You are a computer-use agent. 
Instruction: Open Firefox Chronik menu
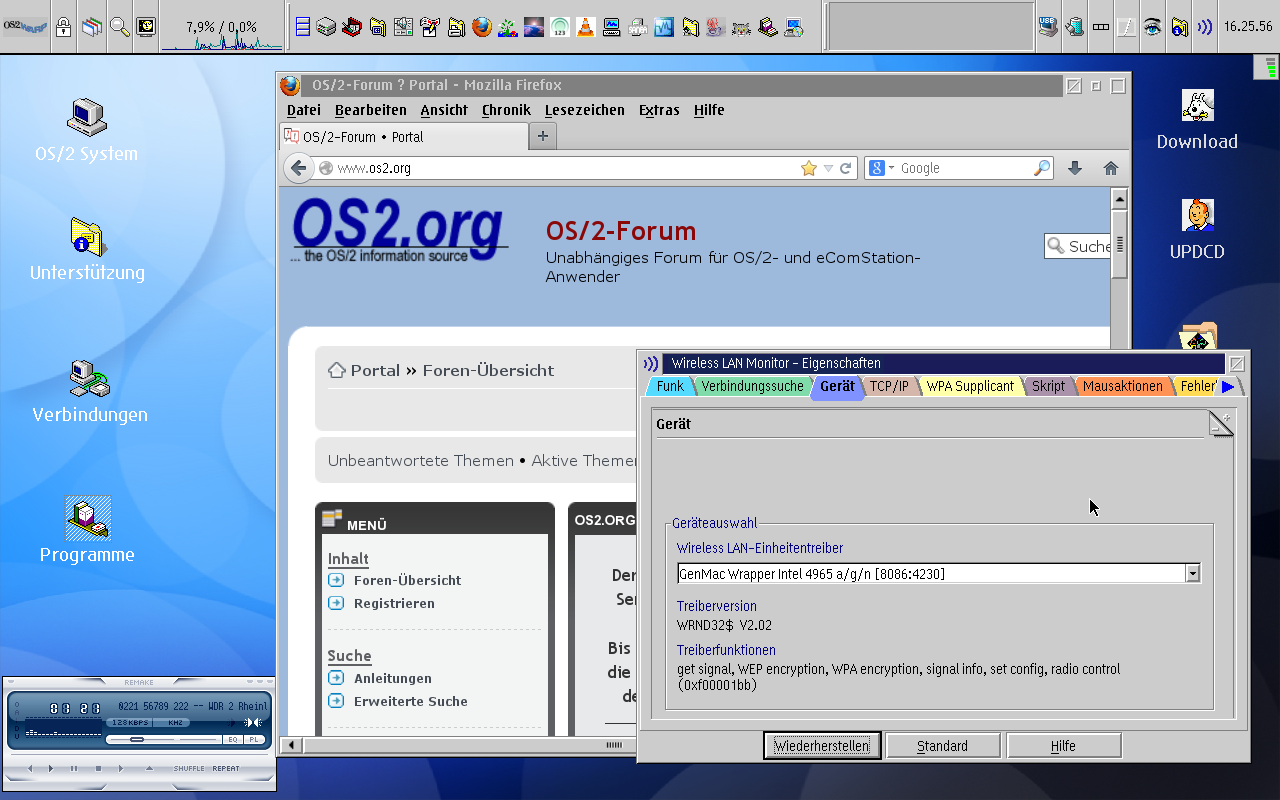[x=506, y=110]
